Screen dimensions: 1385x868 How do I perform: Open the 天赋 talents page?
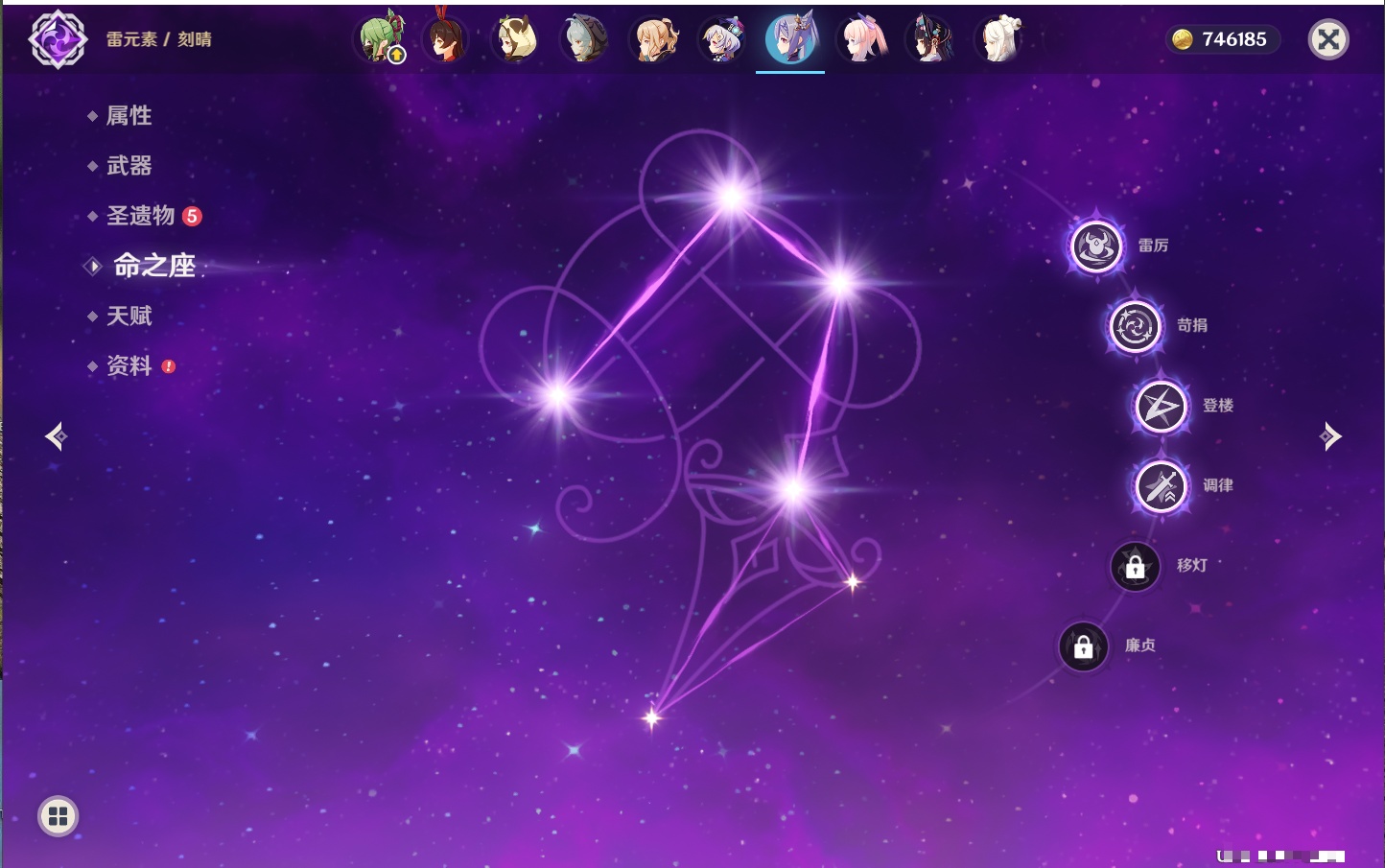point(129,316)
